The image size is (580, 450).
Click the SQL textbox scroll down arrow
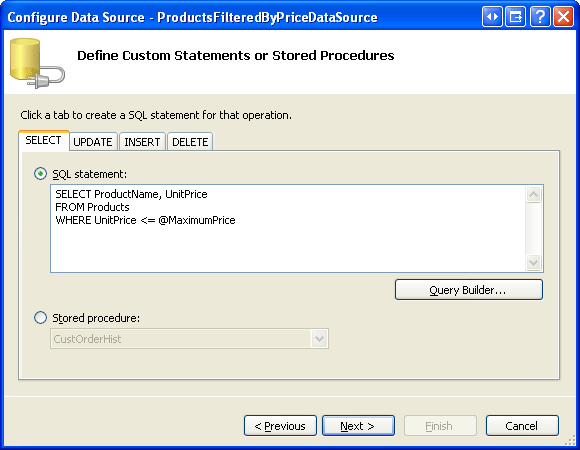tap(533, 263)
